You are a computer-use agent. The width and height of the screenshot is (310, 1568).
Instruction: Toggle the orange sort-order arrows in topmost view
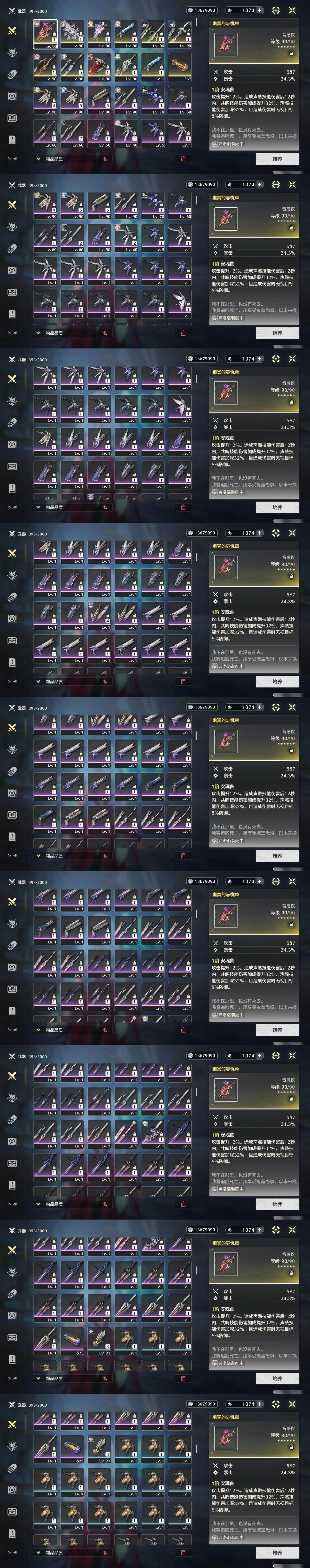coord(105,159)
